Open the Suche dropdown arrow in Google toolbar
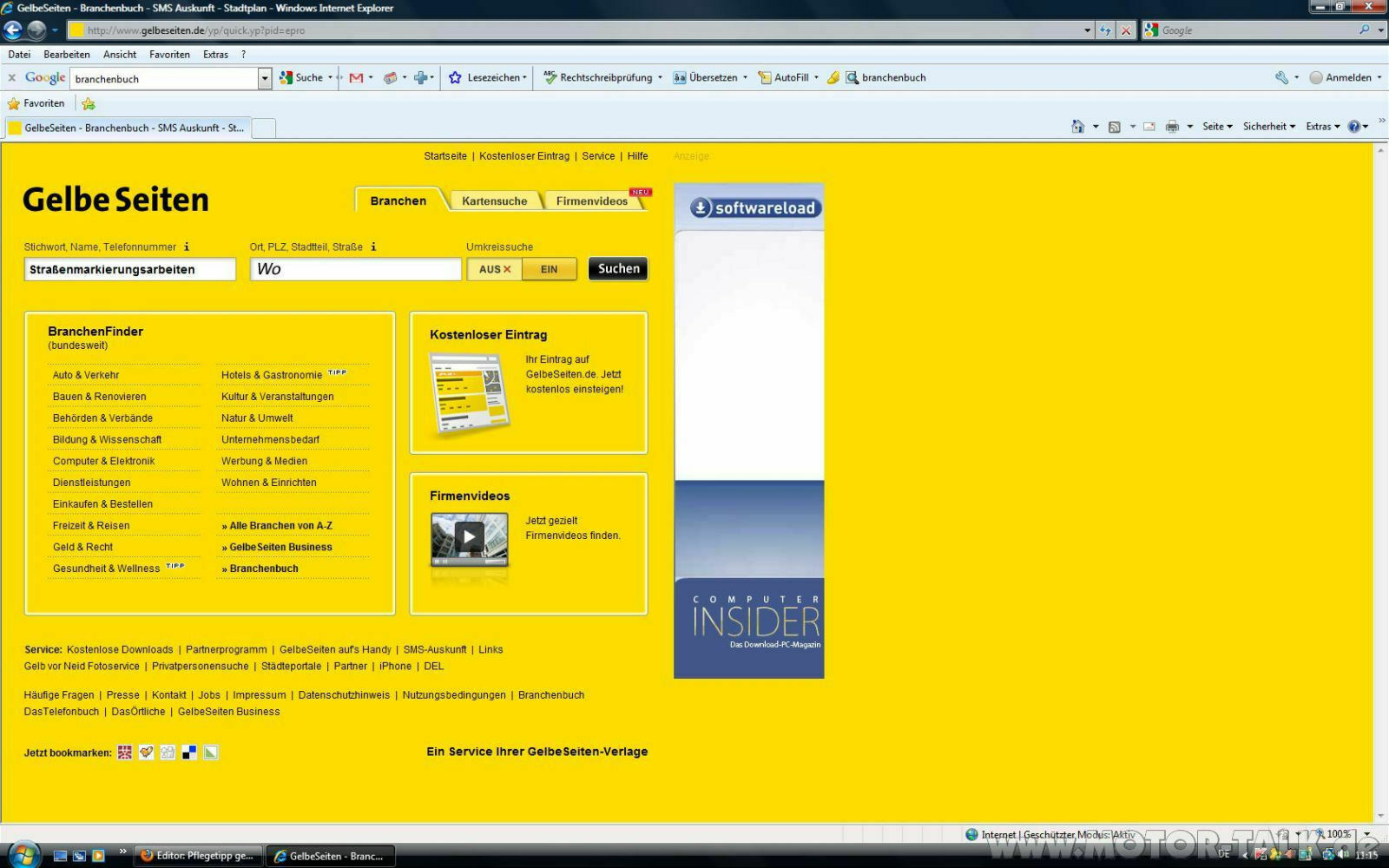 pyautogui.click(x=330, y=77)
